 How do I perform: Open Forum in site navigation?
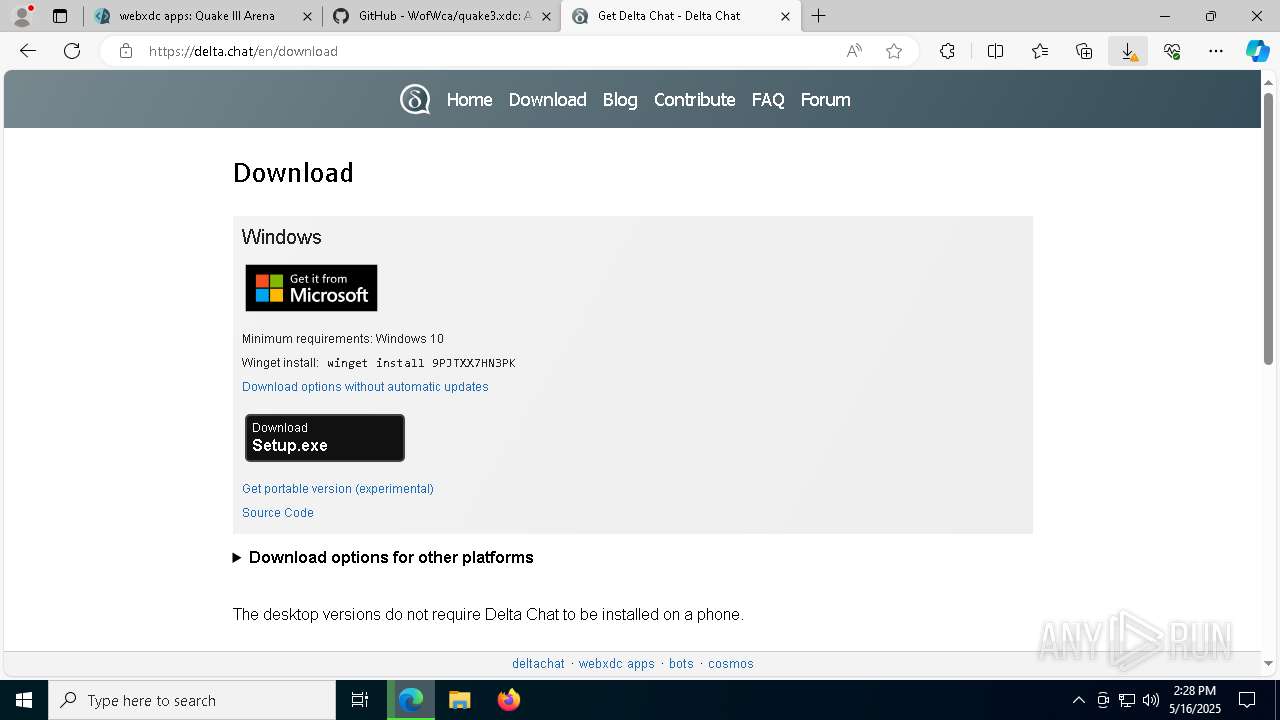point(825,100)
